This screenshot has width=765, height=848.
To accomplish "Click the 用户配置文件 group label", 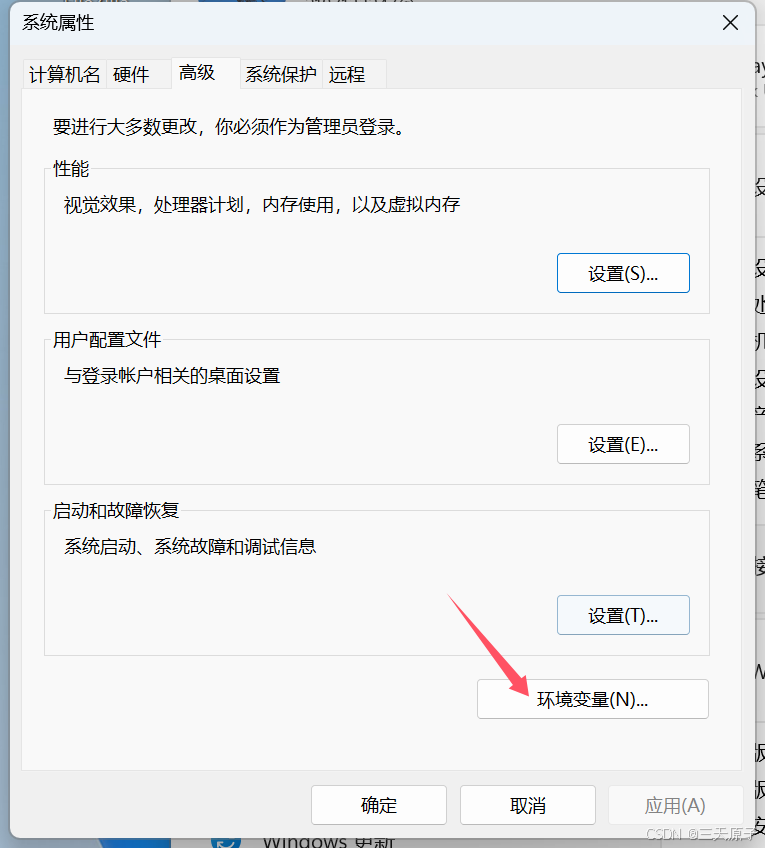I will [107, 340].
